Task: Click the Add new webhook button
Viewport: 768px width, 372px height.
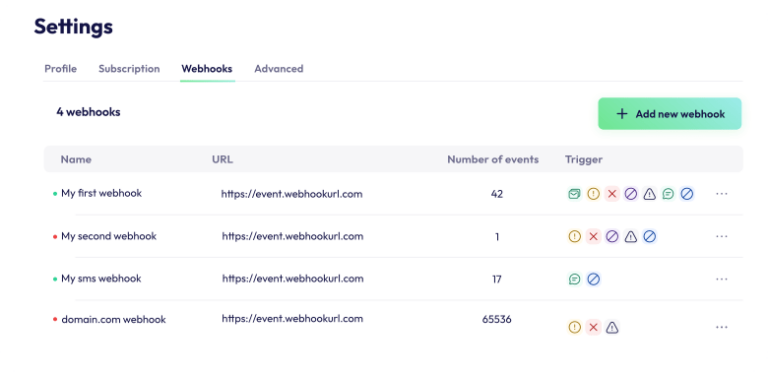Action: (670, 114)
